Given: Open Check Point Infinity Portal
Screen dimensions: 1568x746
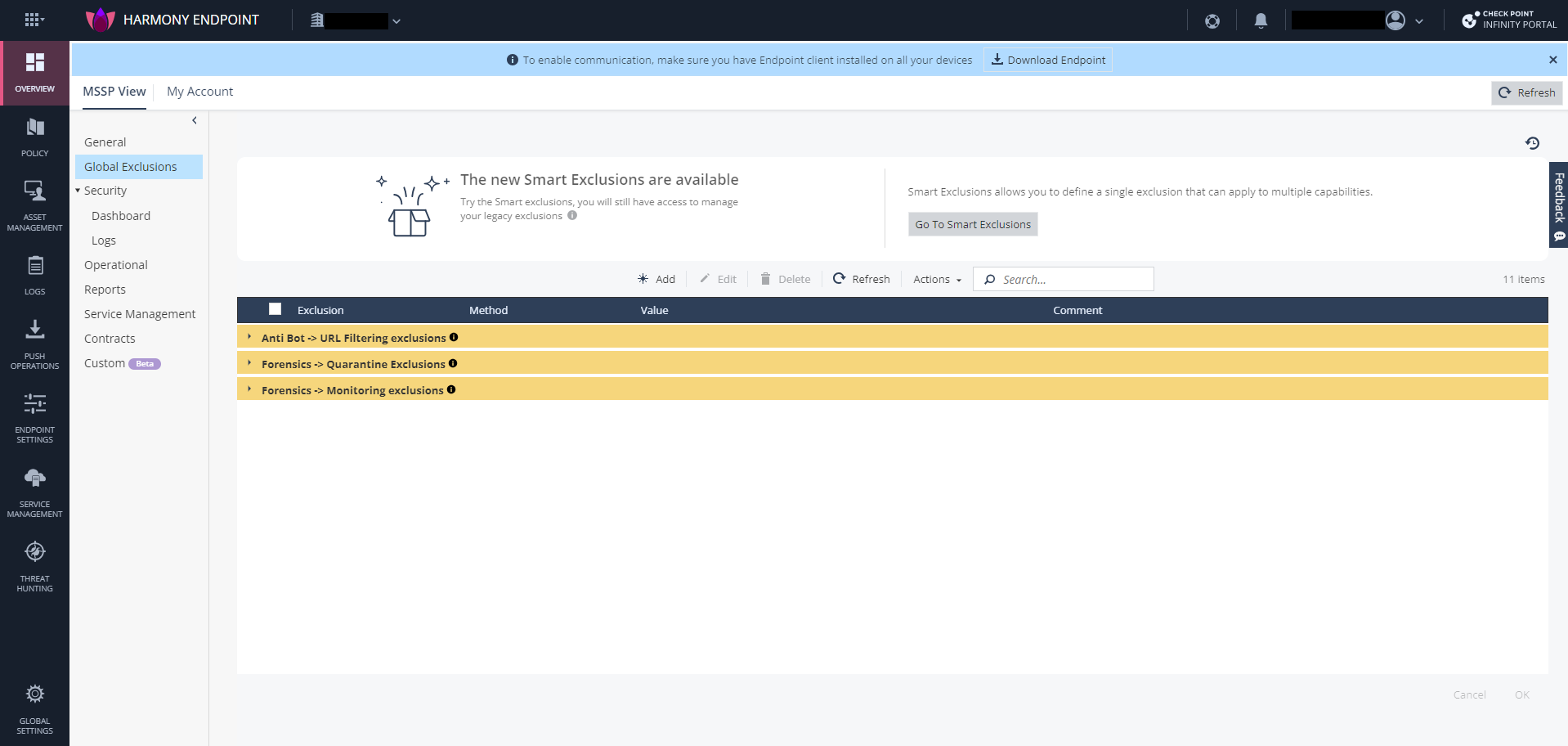Looking at the screenshot, I should click(1509, 20).
